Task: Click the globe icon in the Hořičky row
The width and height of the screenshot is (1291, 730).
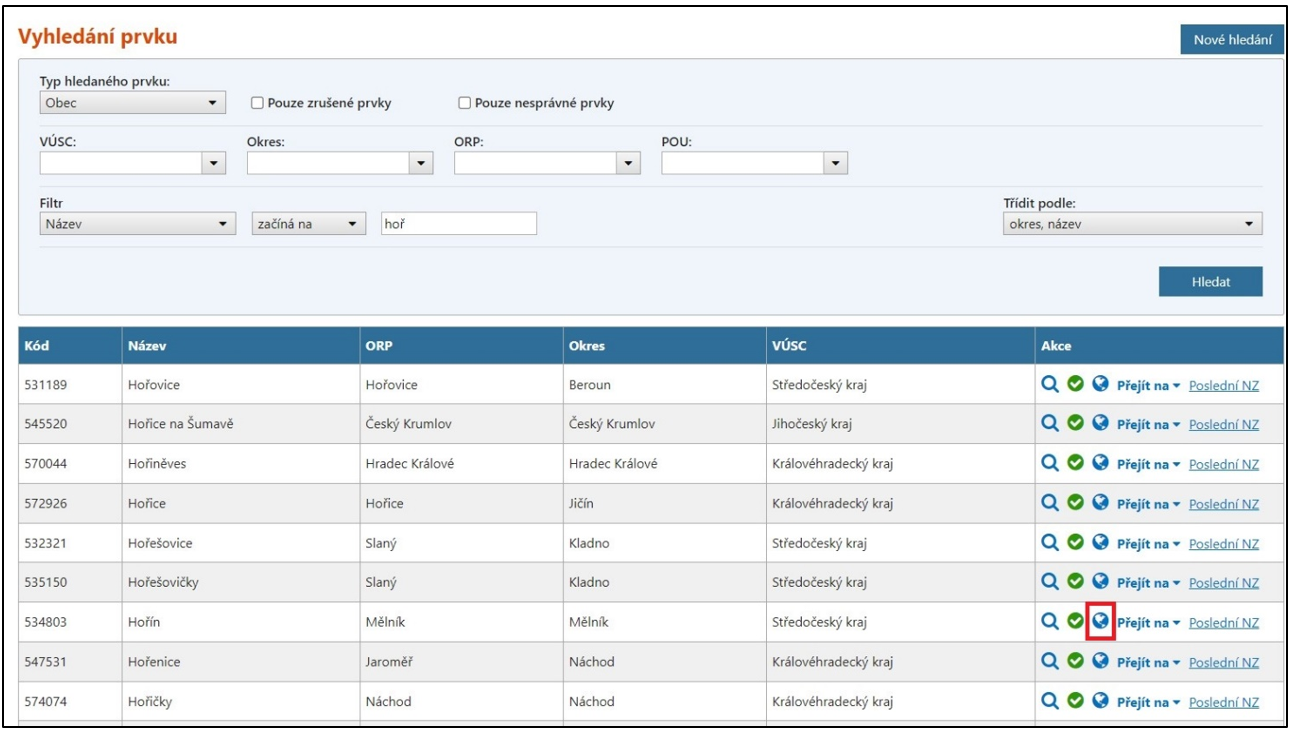Action: [1100, 701]
